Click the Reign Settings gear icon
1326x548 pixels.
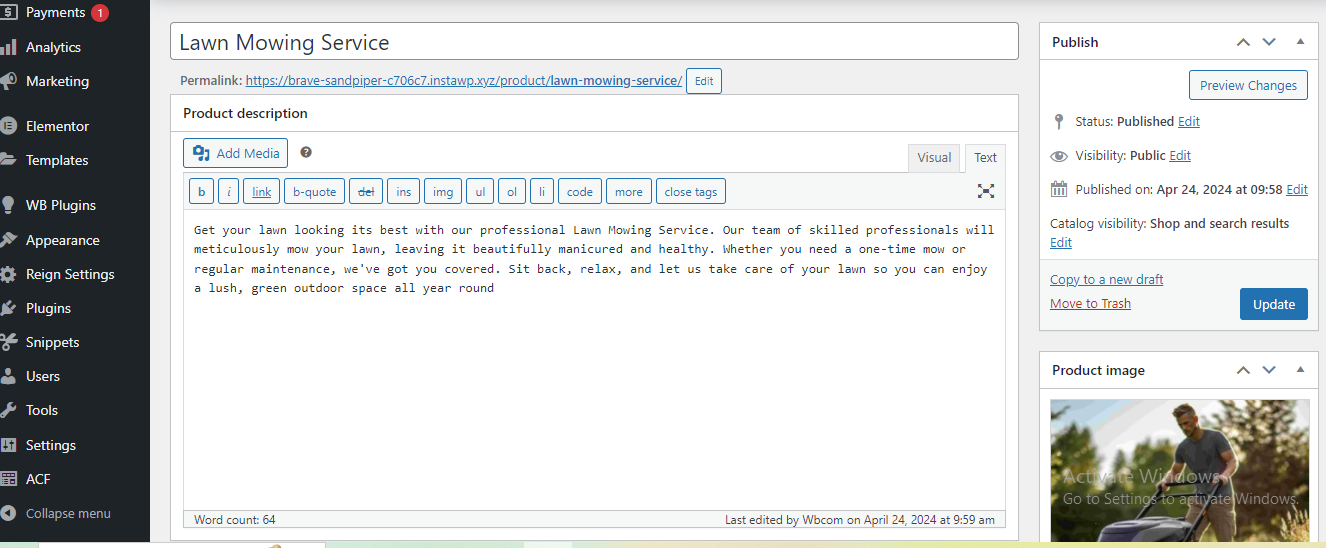tap(9, 274)
